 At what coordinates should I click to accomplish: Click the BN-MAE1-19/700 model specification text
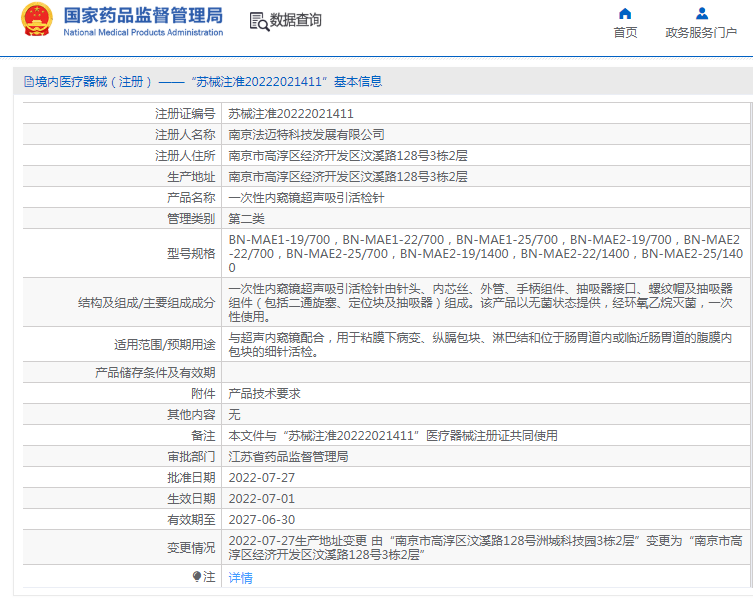(x=279, y=239)
